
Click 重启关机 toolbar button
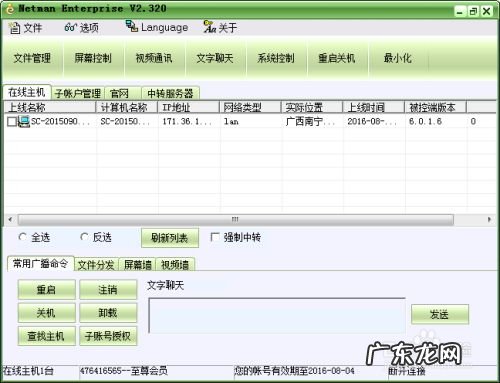point(337,58)
